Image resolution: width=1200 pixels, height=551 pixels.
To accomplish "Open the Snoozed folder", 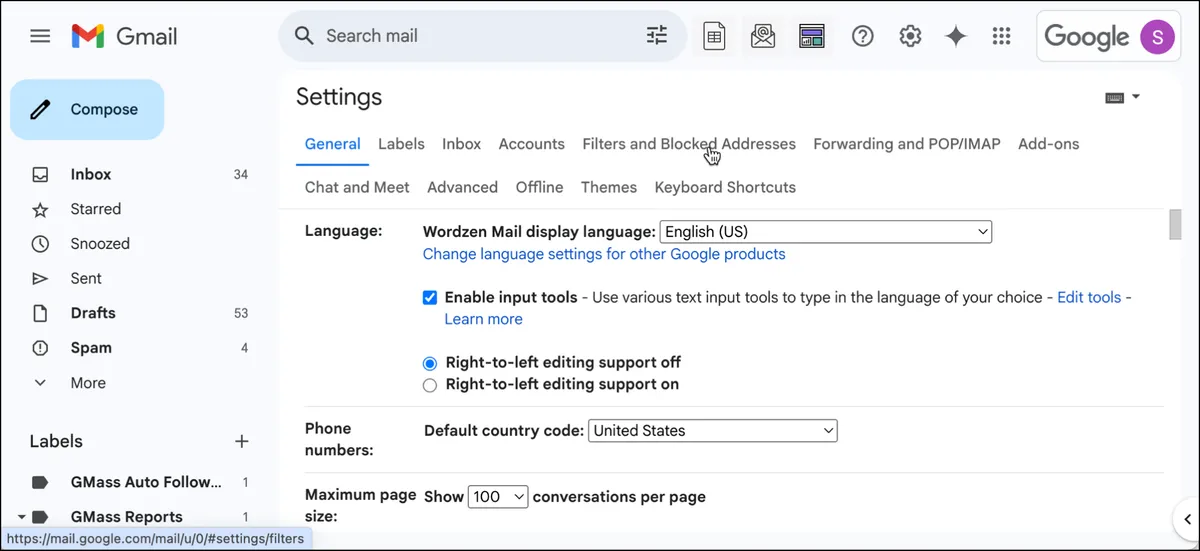I will [x=100, y=244].
